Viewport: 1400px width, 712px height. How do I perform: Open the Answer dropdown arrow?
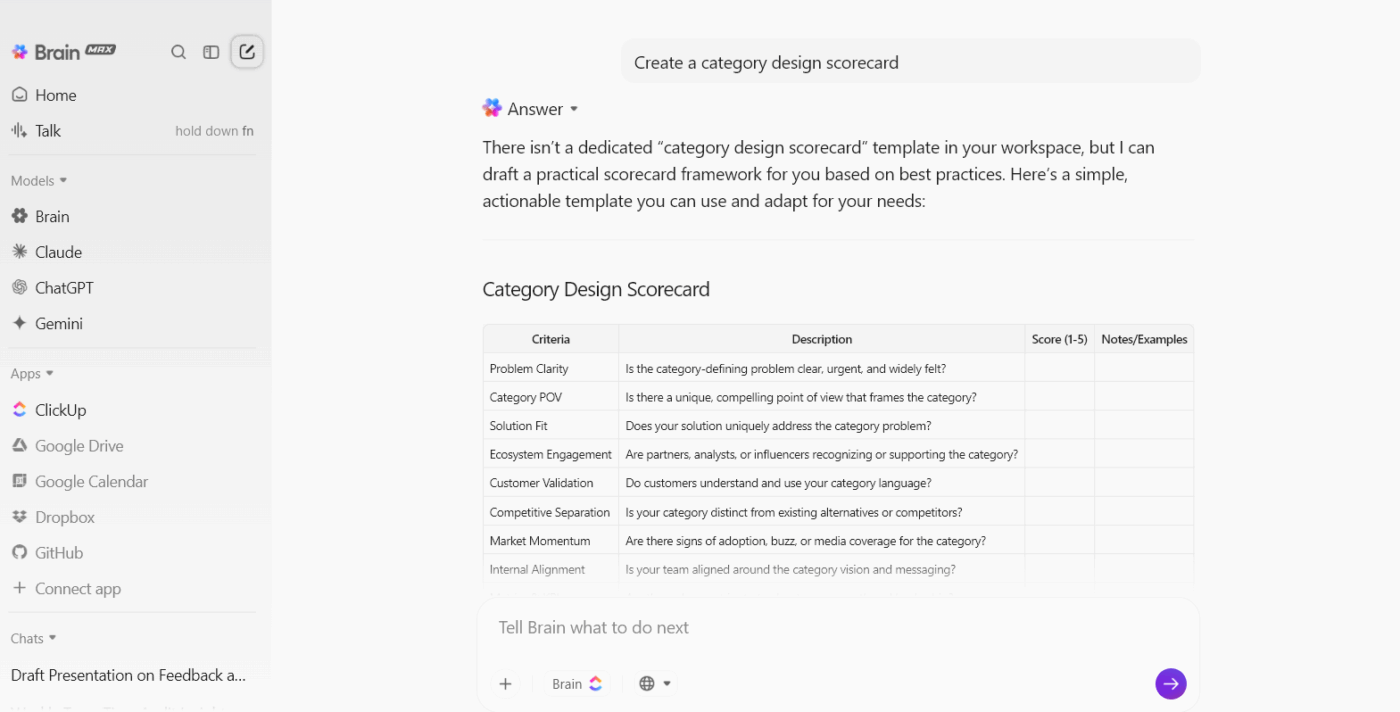574,108
